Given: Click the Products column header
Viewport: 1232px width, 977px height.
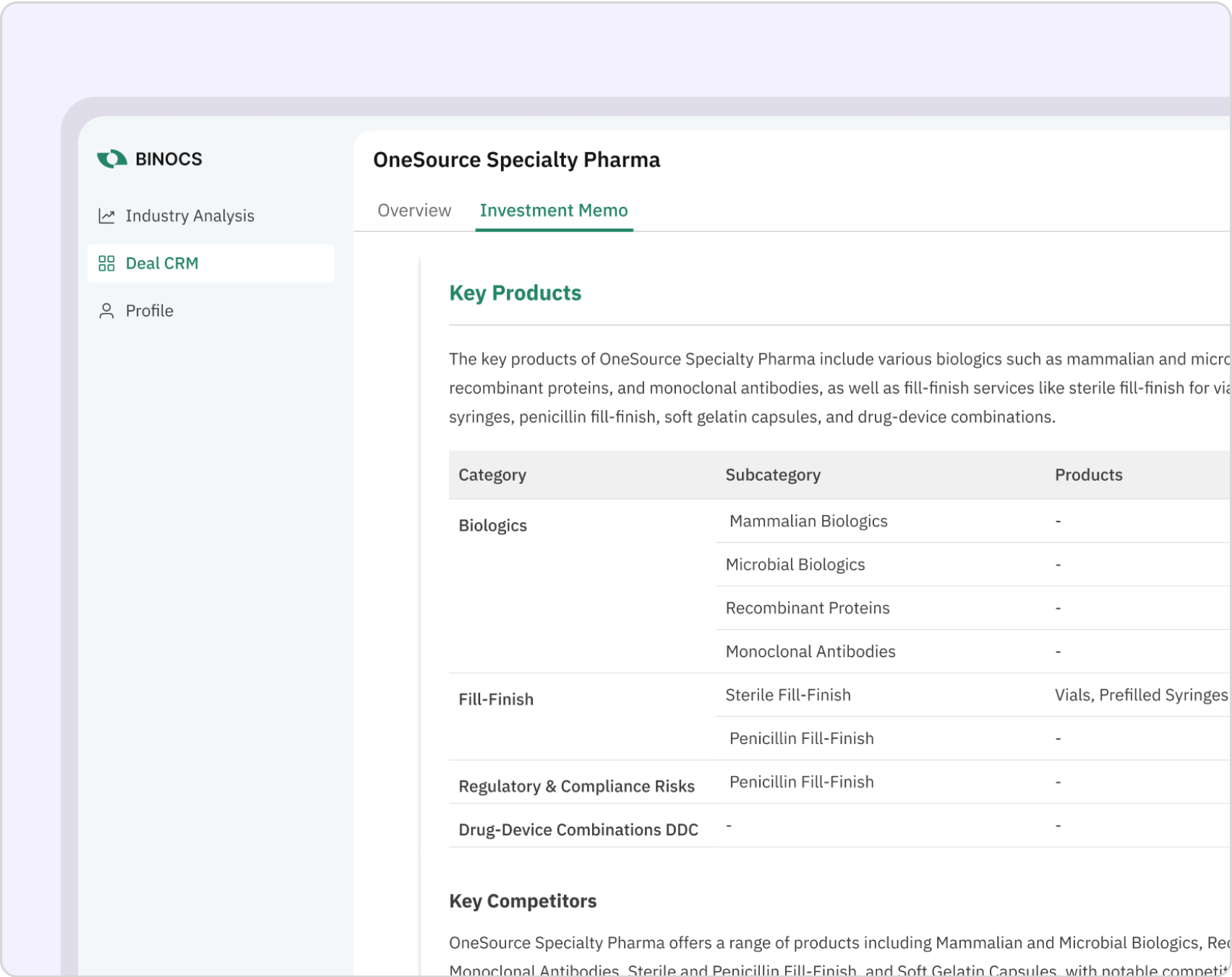Looking at the screenshot, I should (x=1088, y=475).
